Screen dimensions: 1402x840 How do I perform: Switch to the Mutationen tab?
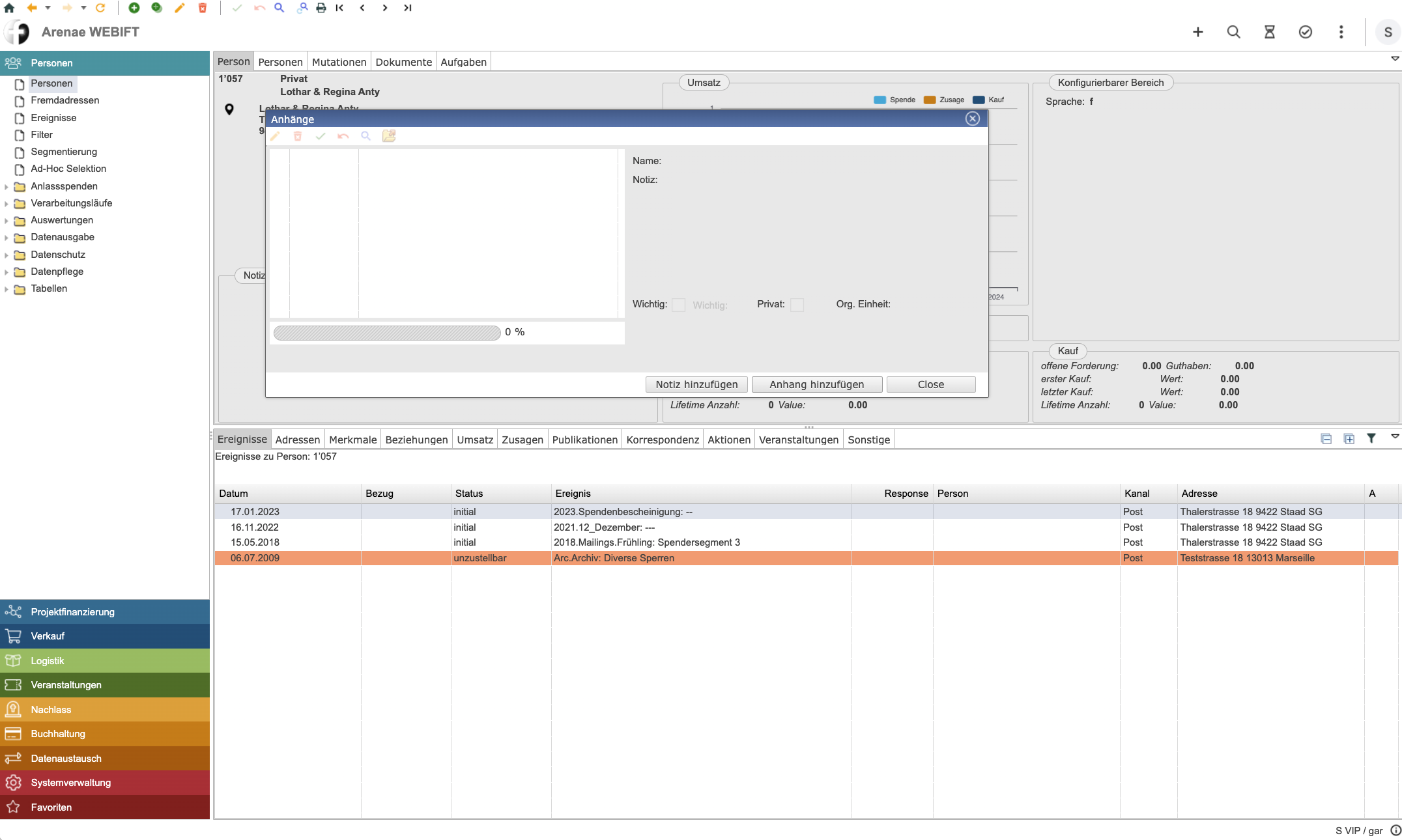tap(339, 62)
